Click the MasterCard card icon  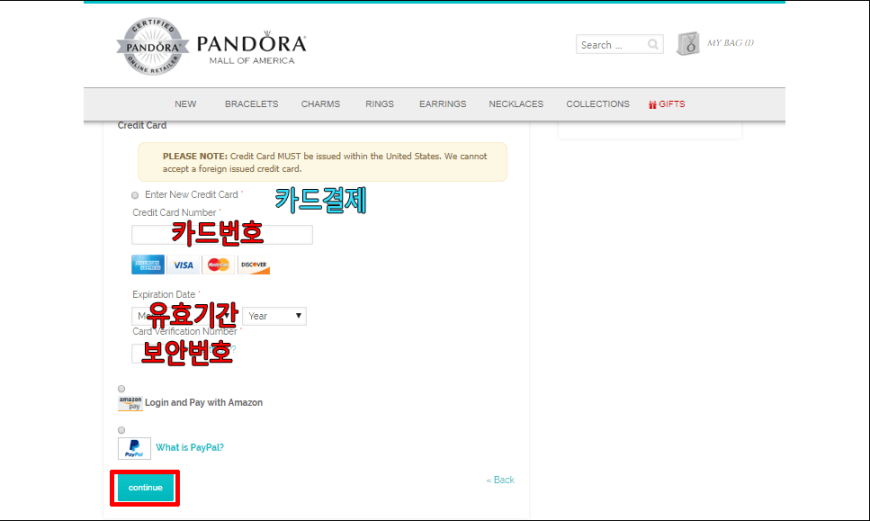[218, 265]
